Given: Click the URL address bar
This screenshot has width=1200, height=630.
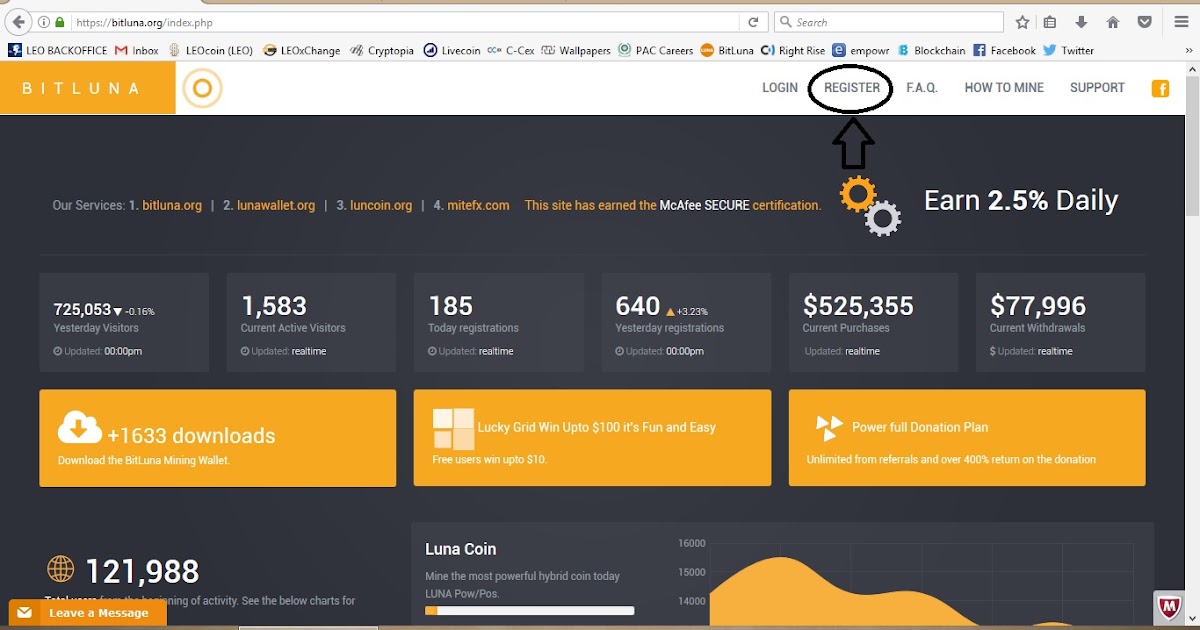Looking at the screenshot, I should click(x=400, y=22).
